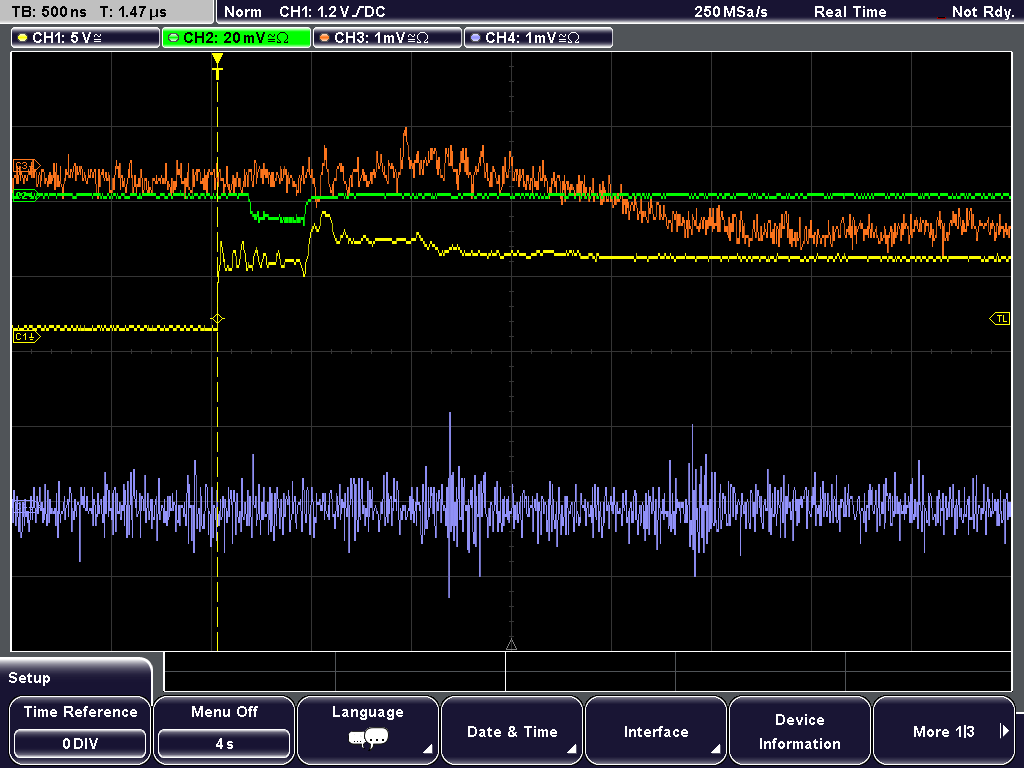Open the Interface submenu

[656, 730]
